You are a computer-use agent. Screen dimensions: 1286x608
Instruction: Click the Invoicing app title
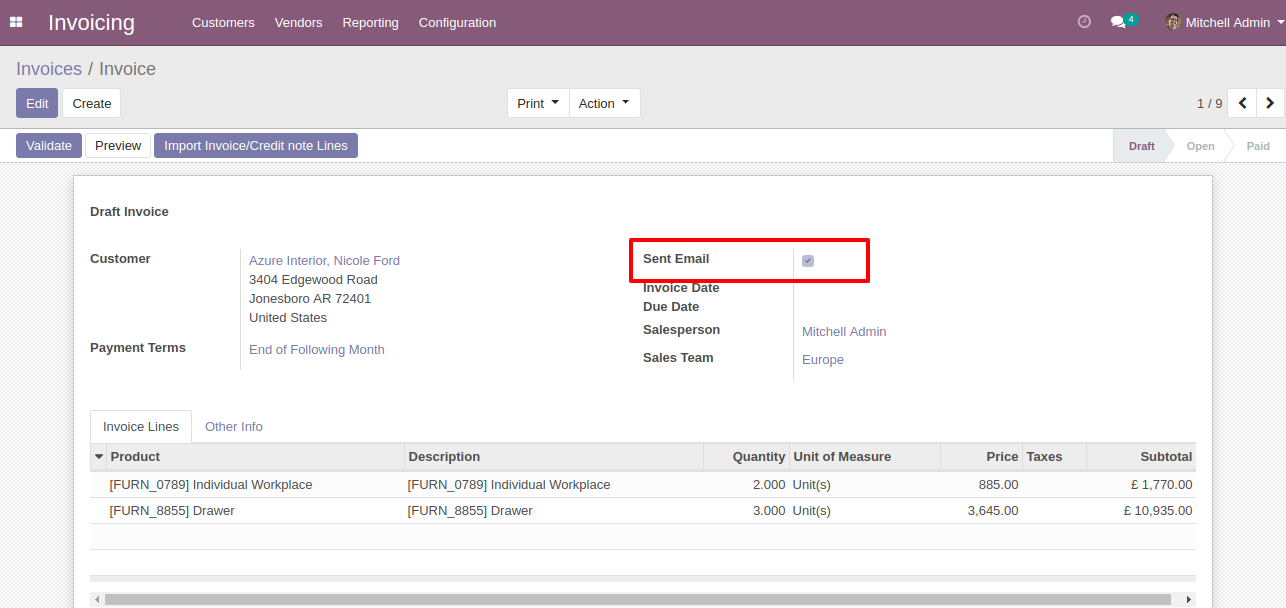91,22
